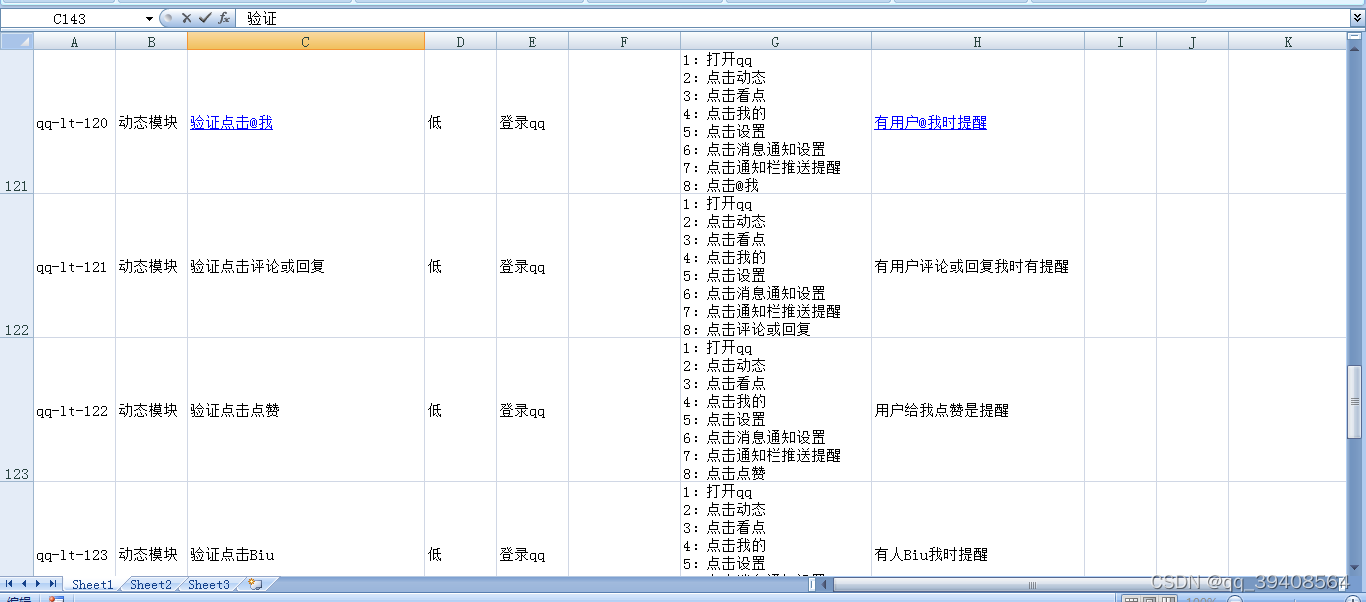Select column G header
Image resolution: width=1366 pixels, height=602 pixels.
[776, 41]
